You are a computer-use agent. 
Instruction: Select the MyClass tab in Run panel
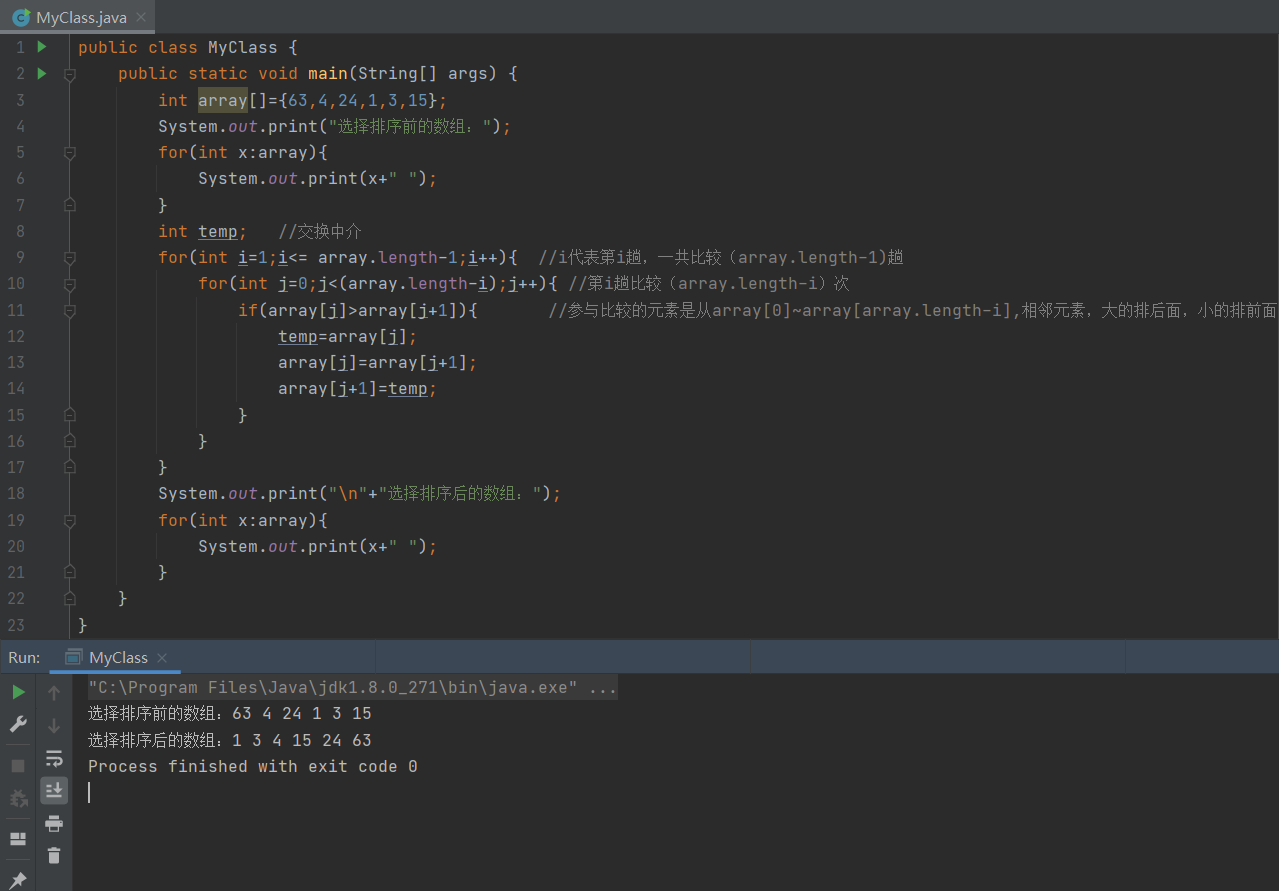click(x=118, y=657)
